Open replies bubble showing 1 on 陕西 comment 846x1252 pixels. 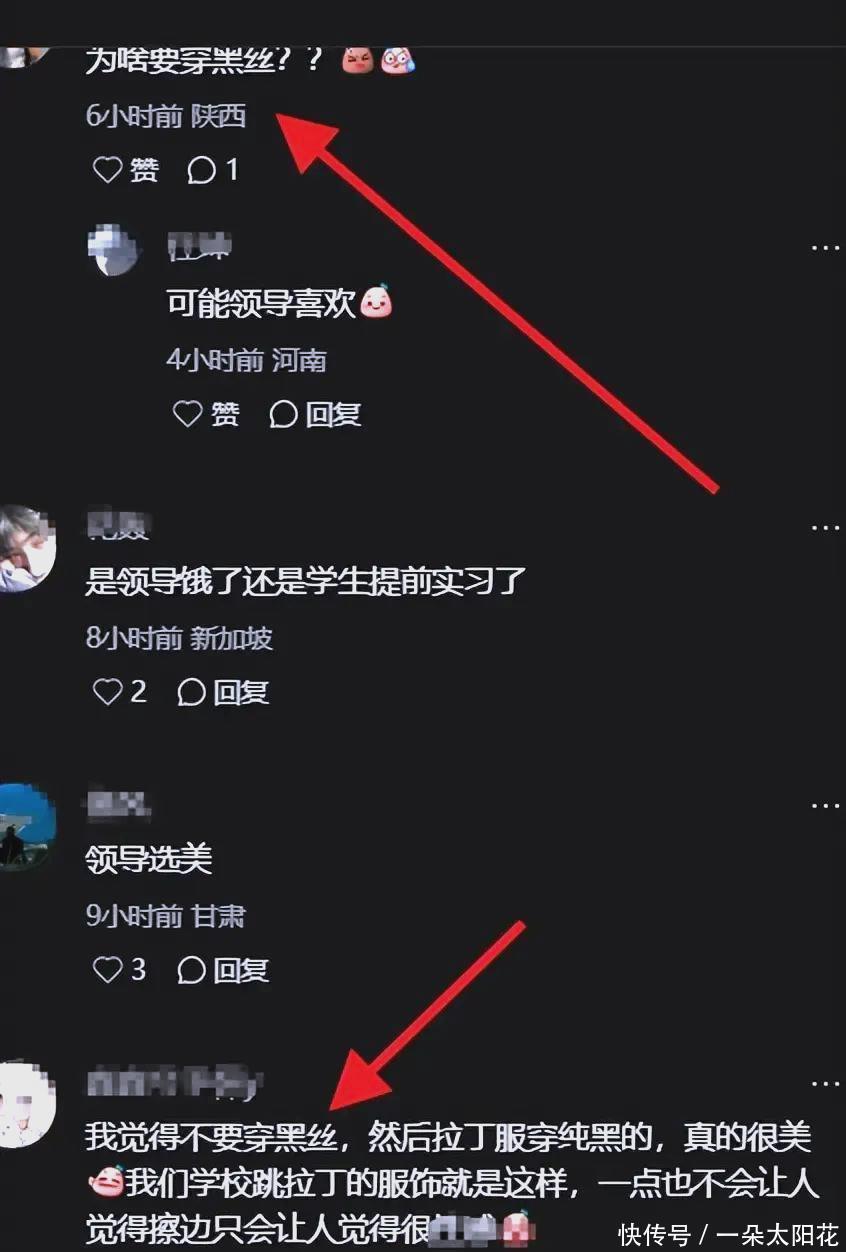click(213, 170)
